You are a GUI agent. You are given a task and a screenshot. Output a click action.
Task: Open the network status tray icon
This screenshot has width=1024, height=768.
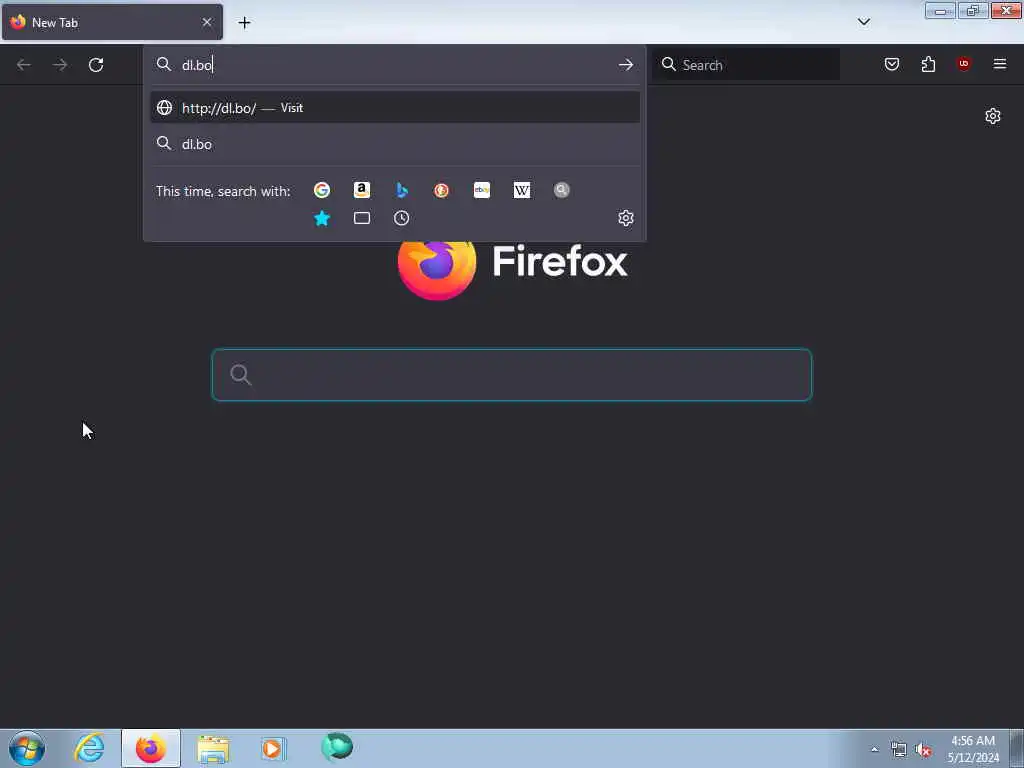[x=899, y=750]
